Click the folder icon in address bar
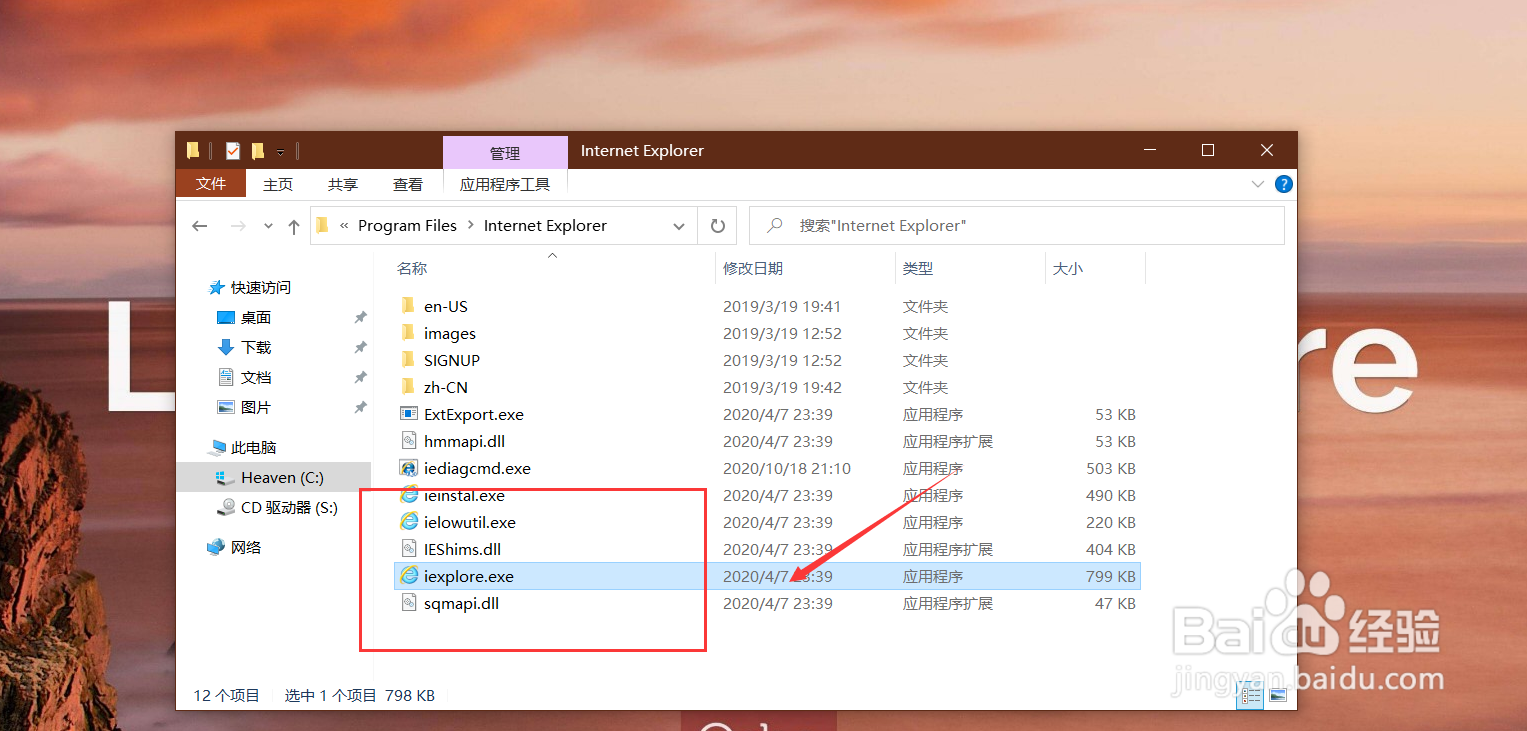The width and height of the screenshot is (1527, 731). click(x=322, y=226)
